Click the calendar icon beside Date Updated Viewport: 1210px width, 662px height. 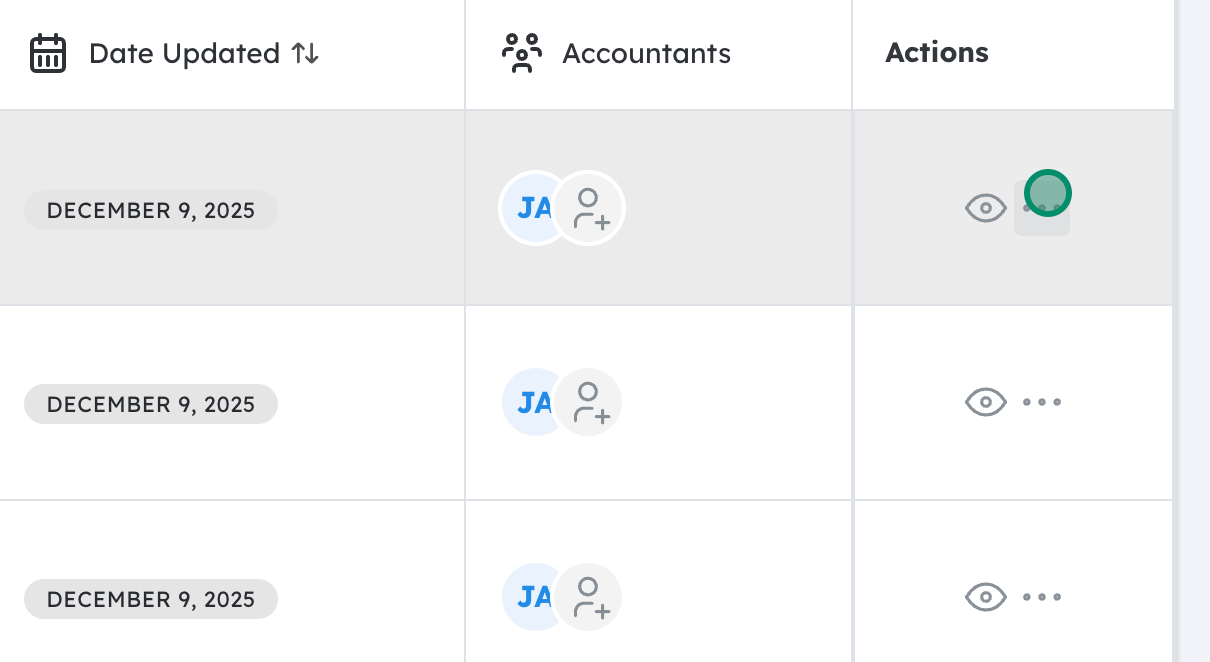point(48,54)
